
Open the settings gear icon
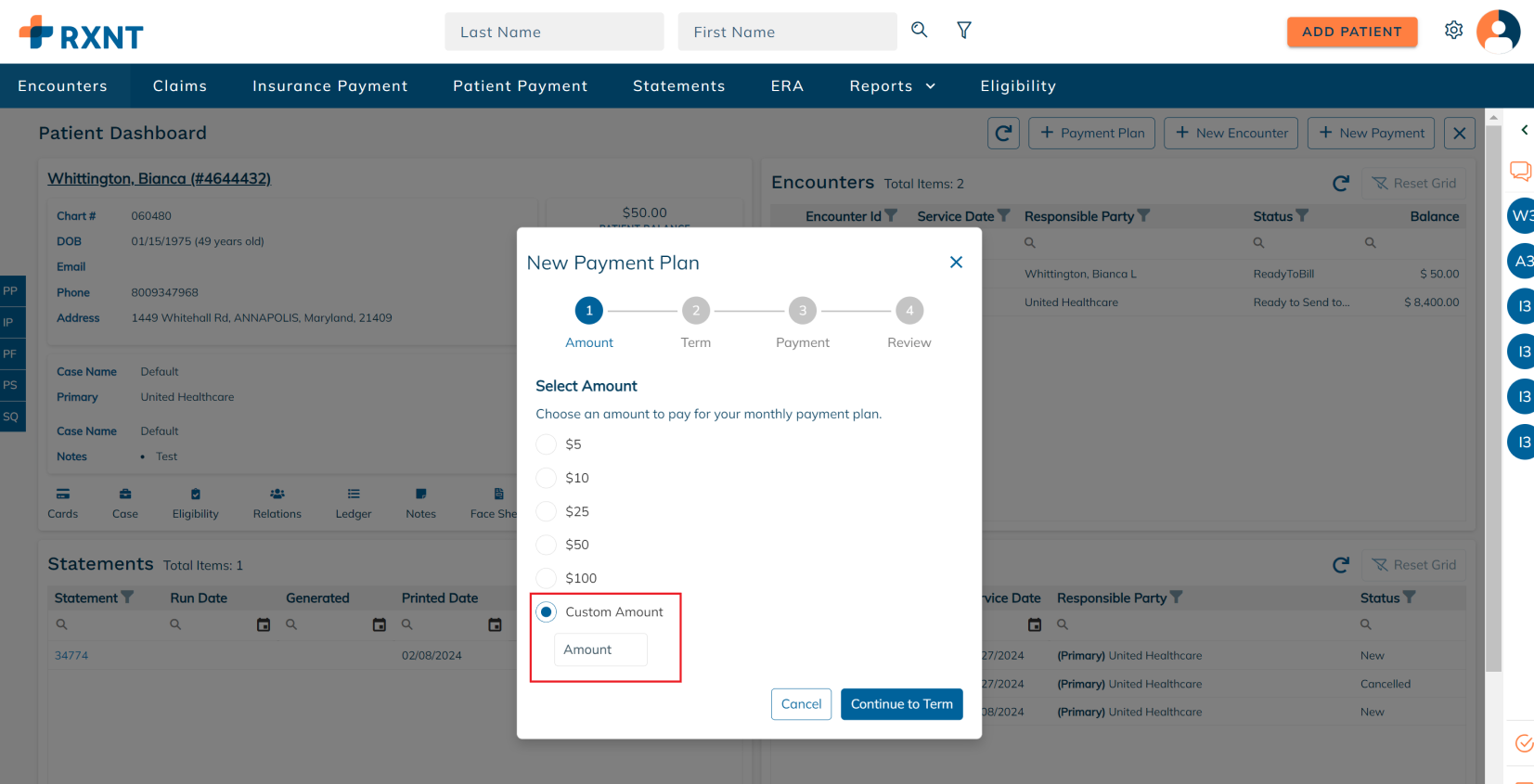pos(1453,31)
